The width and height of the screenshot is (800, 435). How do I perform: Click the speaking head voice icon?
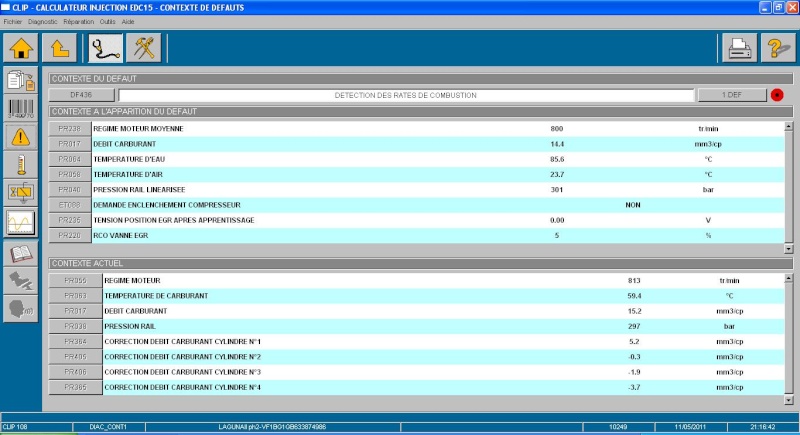pos(21,309)
